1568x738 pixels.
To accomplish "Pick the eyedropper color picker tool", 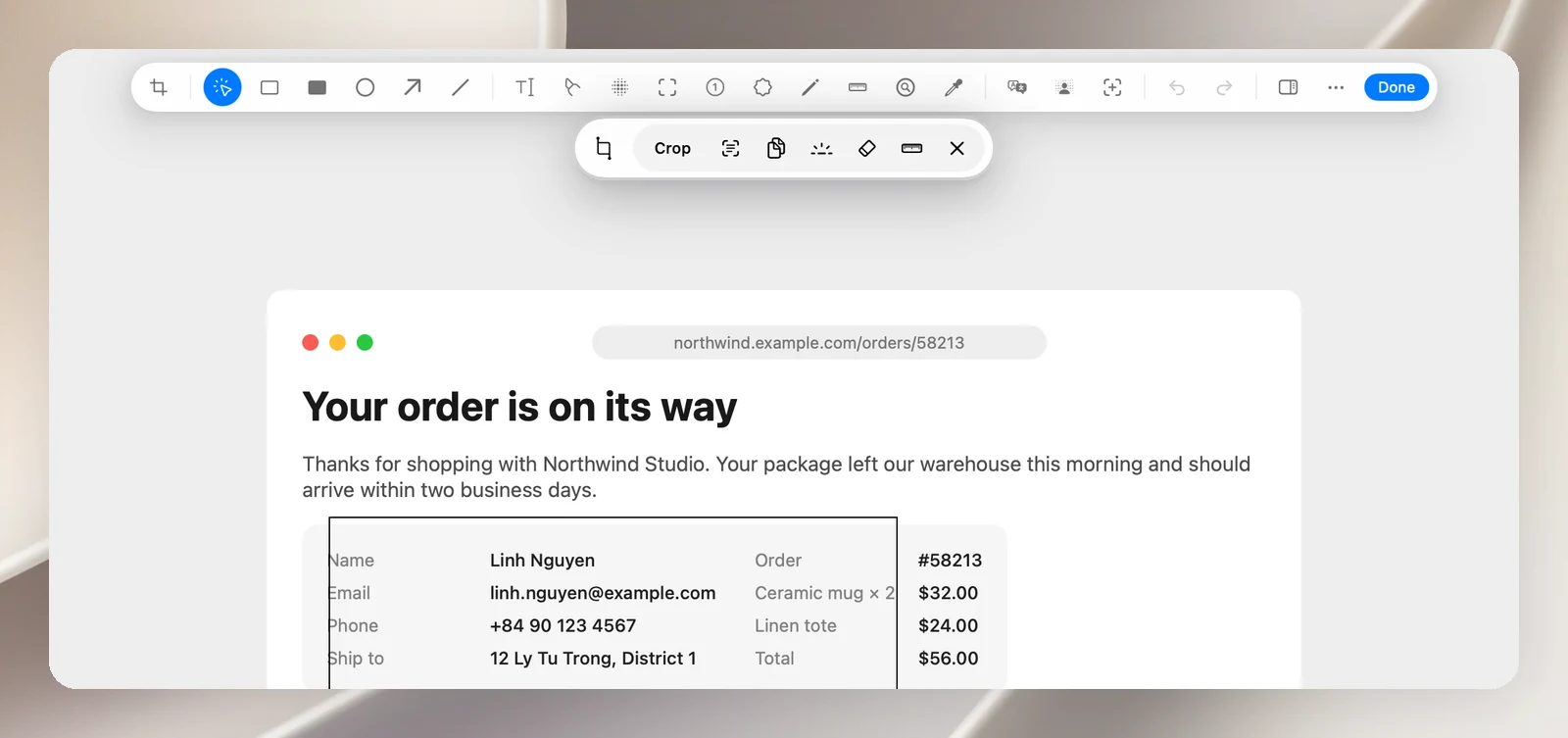I will (954, 87).
